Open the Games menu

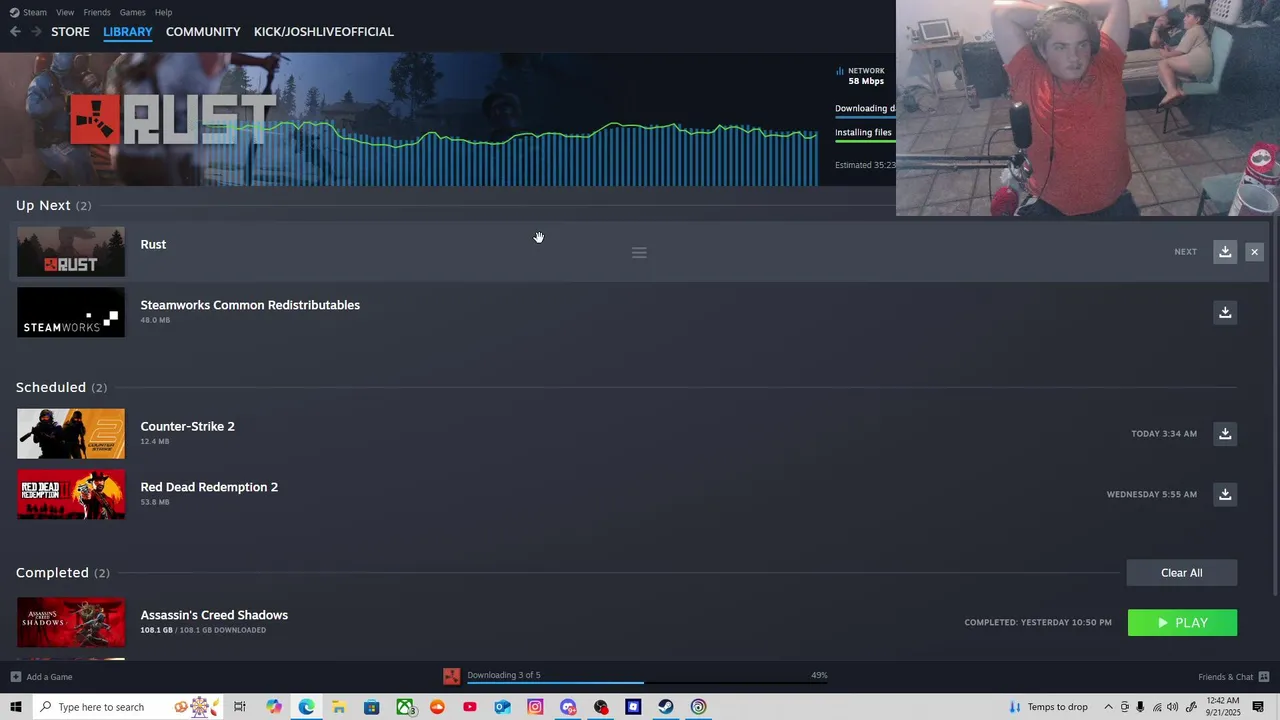pyautogui.click(x=133, y=12)
